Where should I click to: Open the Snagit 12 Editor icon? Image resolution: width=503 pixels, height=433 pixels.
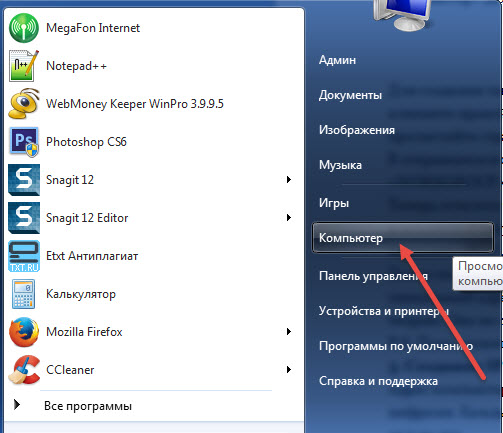coord(24,218)
